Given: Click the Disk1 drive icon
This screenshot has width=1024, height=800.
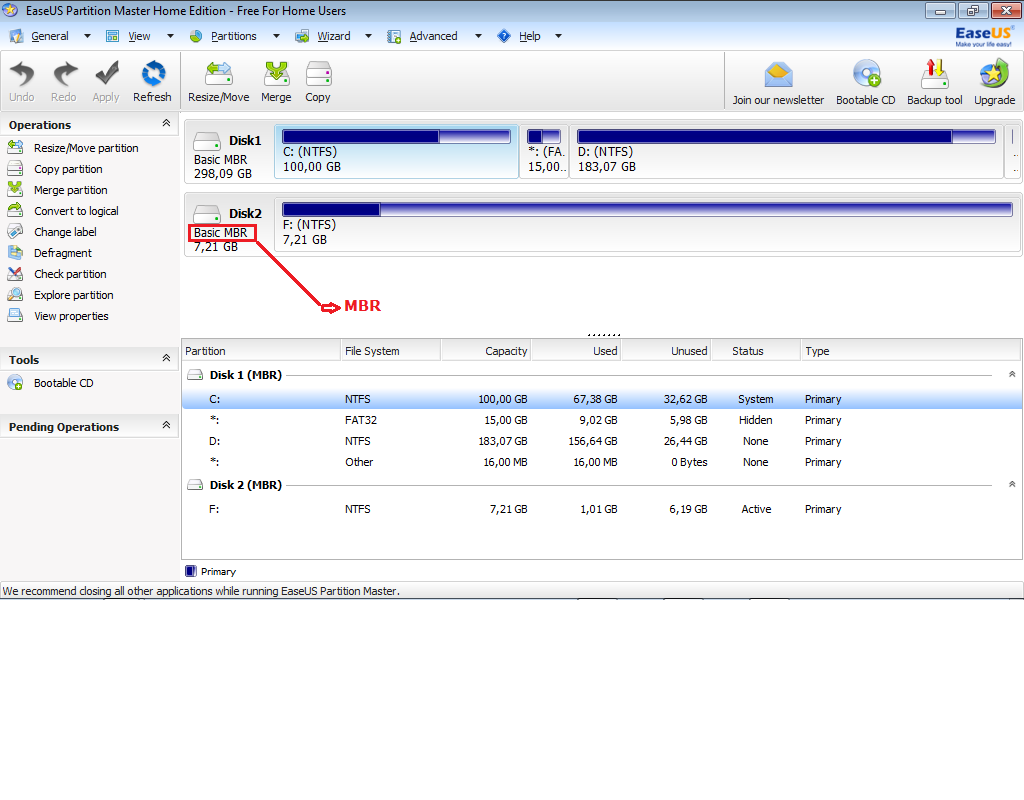Looking at the screenshot, I should [207, 141].
